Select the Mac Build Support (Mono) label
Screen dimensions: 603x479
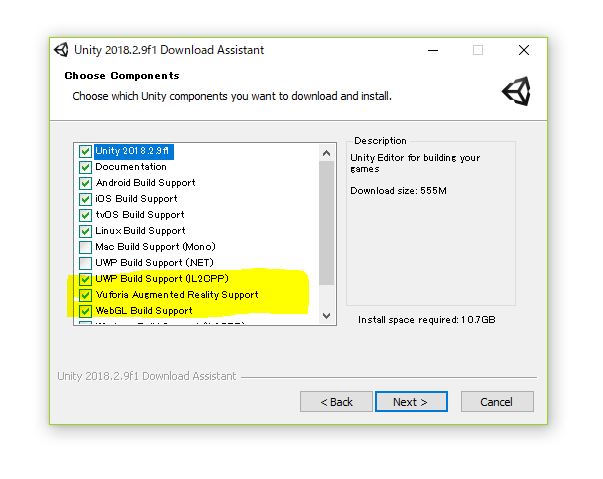(155, 247)
